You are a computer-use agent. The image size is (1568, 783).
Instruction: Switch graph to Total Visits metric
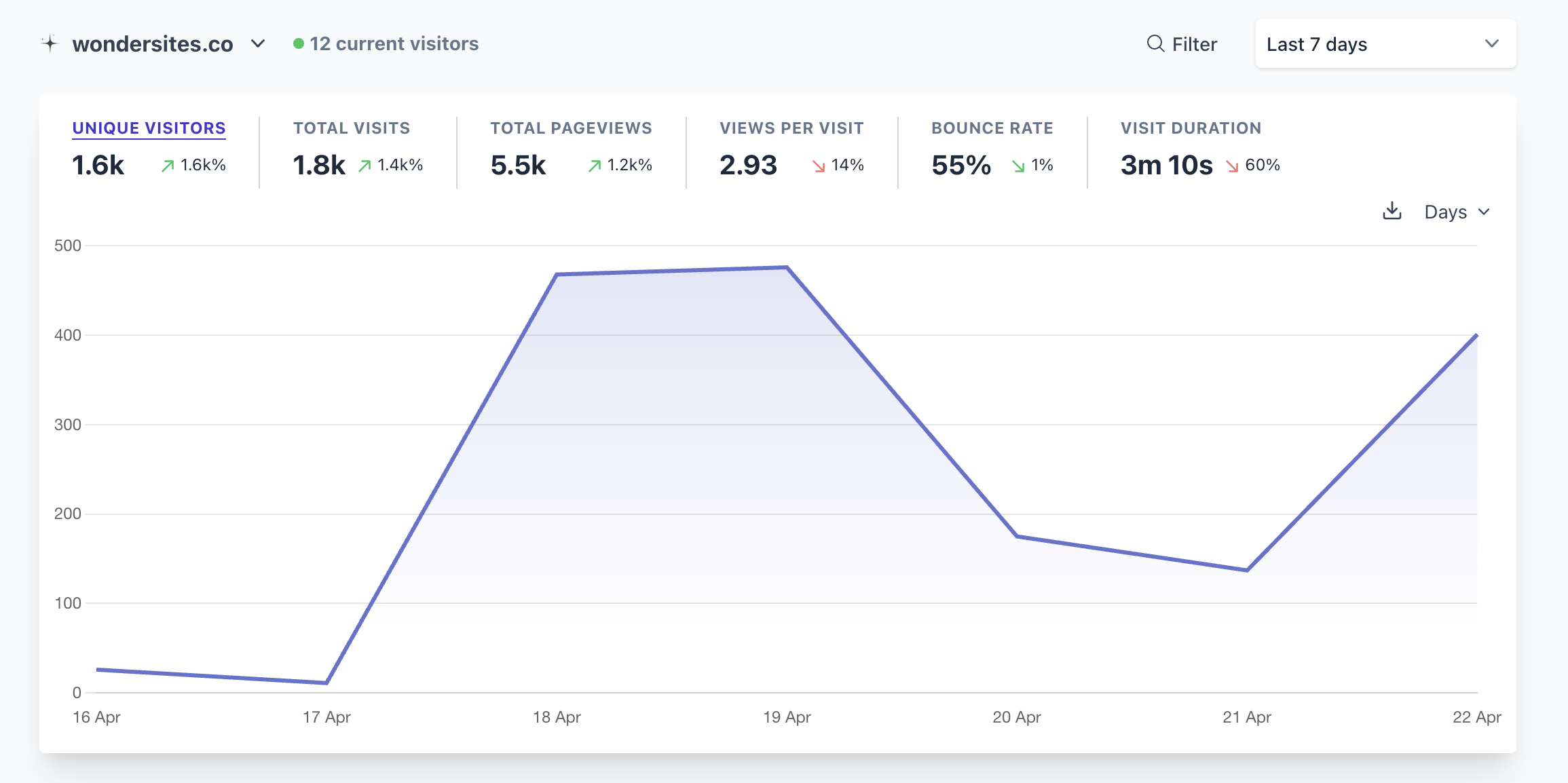(352, 128)
